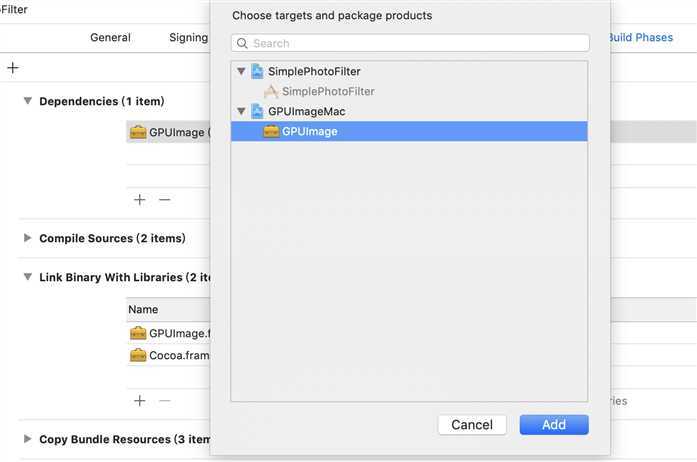
Task: Collapse the GPUImageMac project tree
Action: (x=241, y=111)
